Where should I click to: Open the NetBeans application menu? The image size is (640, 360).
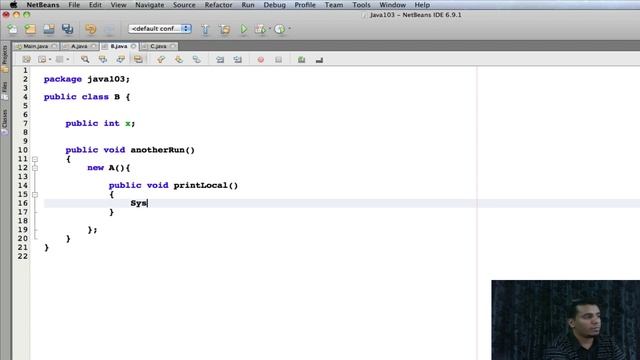(43, 5)
